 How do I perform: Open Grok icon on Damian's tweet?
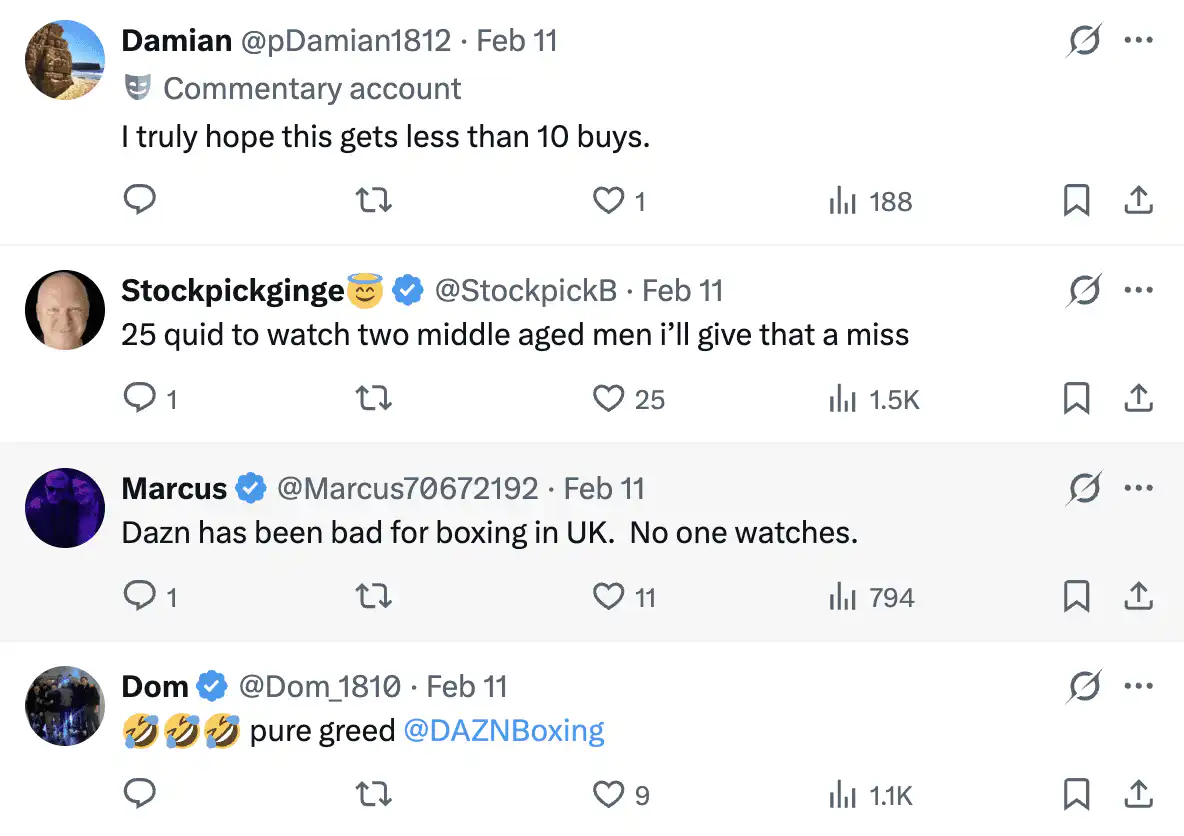click(x=1084, y=41)
